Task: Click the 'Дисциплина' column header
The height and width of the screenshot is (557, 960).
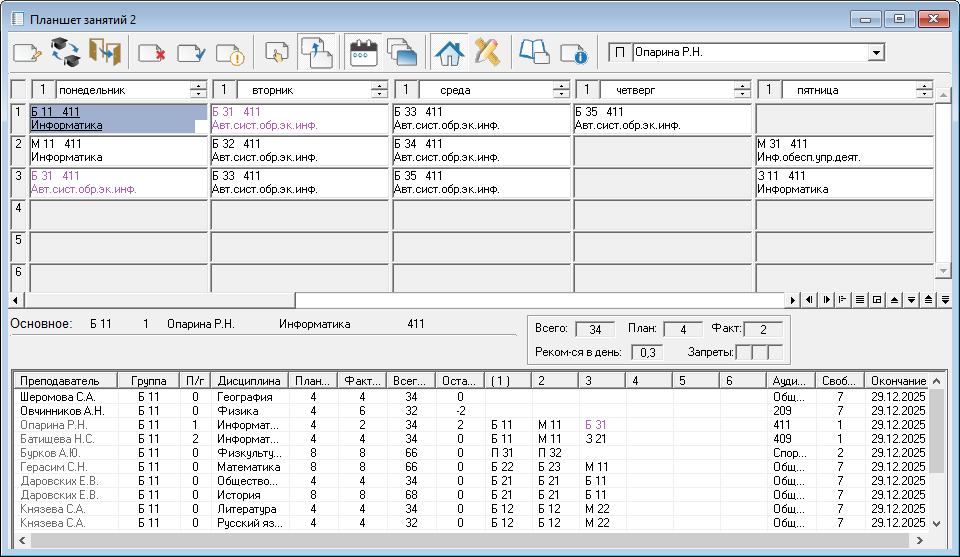Action: point(247,381)
